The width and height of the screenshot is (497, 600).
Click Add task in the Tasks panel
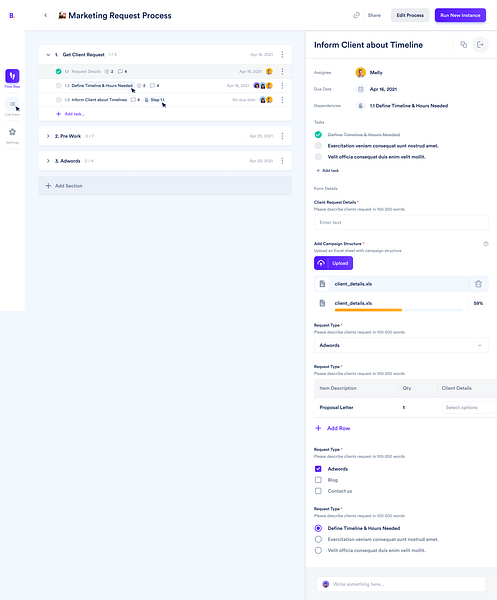click(328, 171)
